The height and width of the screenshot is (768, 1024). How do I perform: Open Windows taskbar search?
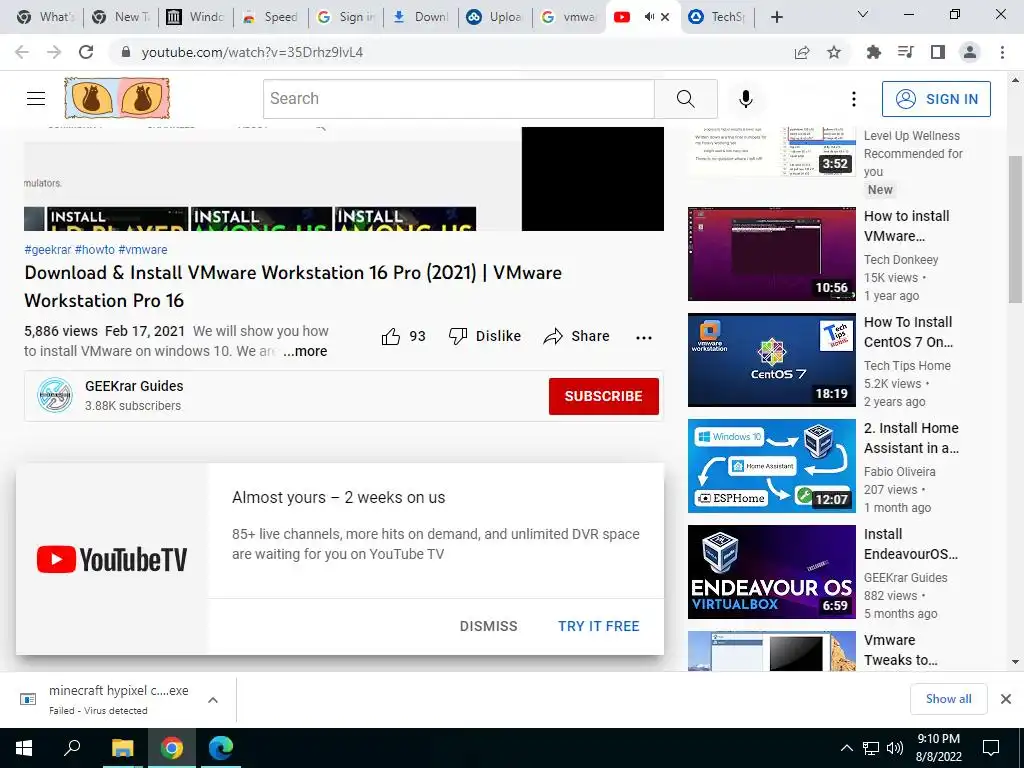72,748
